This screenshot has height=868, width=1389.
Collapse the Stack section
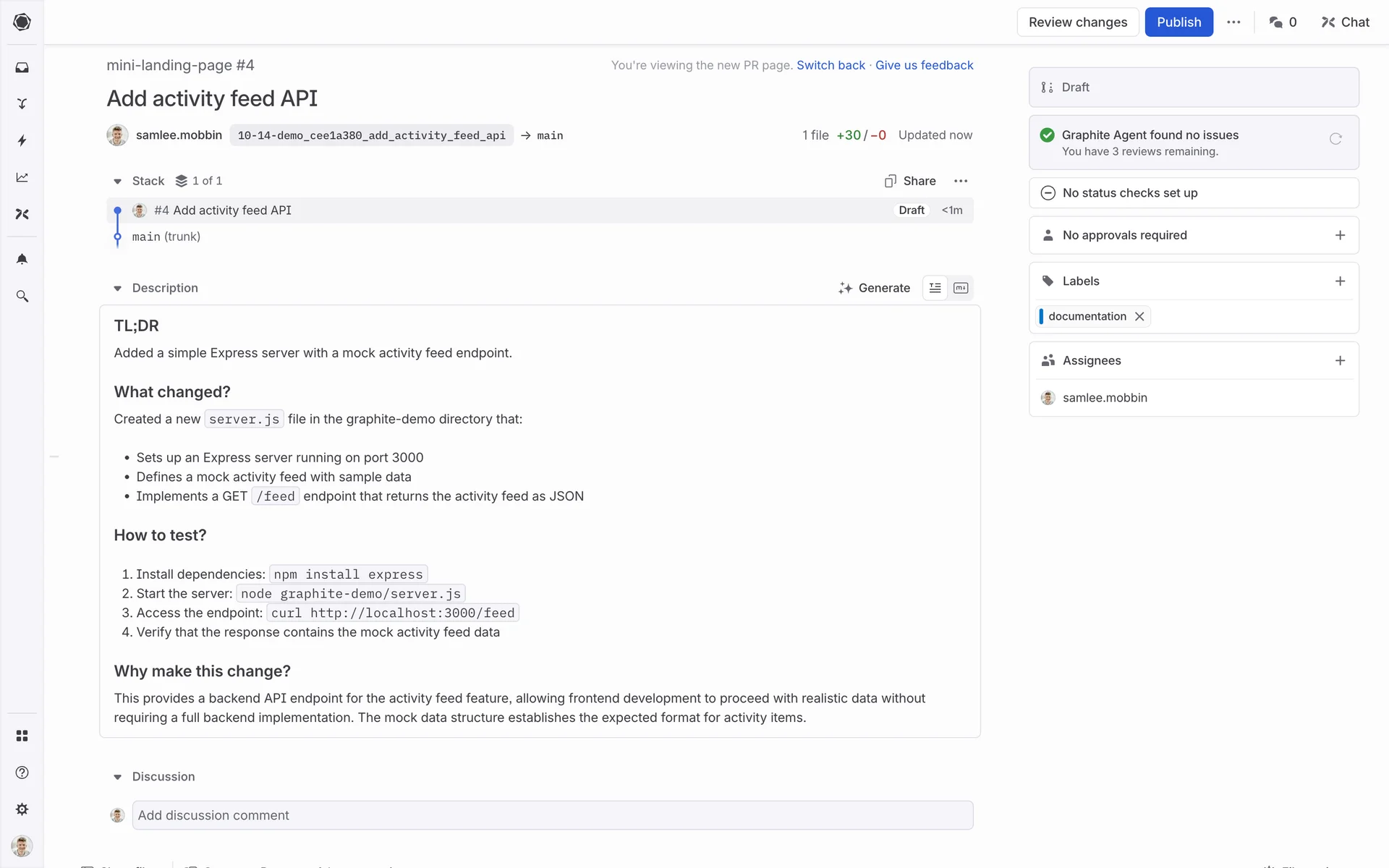tap(117, 181)
